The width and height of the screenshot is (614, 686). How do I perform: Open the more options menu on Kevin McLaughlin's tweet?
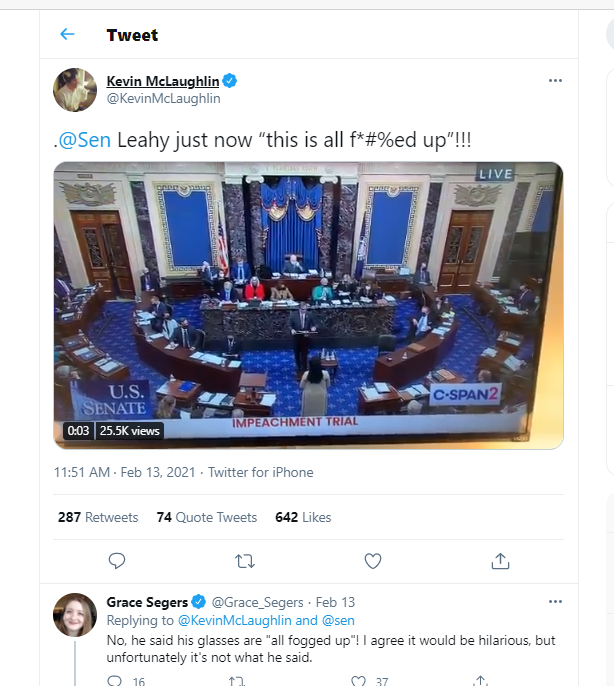point(555,80)
